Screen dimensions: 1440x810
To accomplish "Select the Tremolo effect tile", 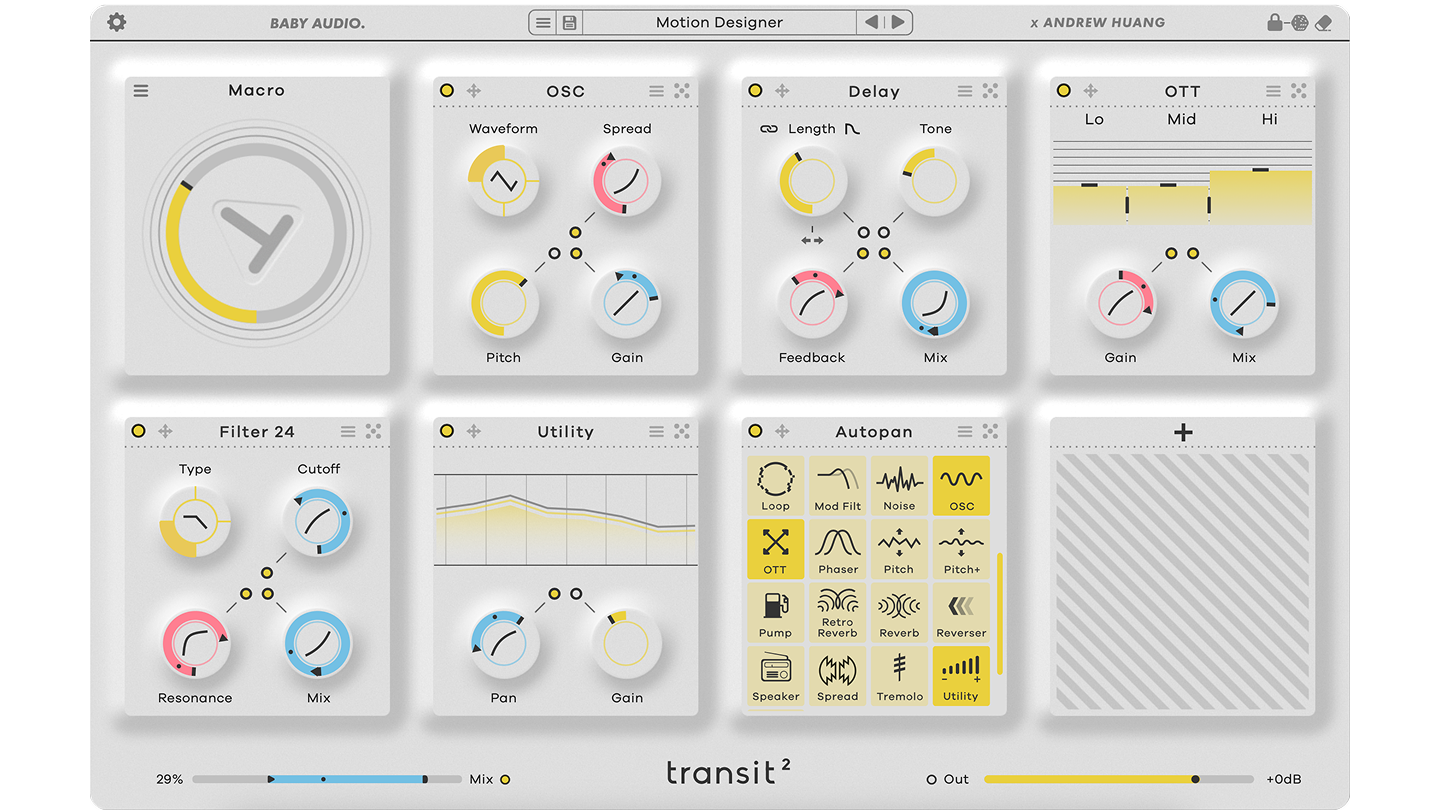I will pos(899,676).
